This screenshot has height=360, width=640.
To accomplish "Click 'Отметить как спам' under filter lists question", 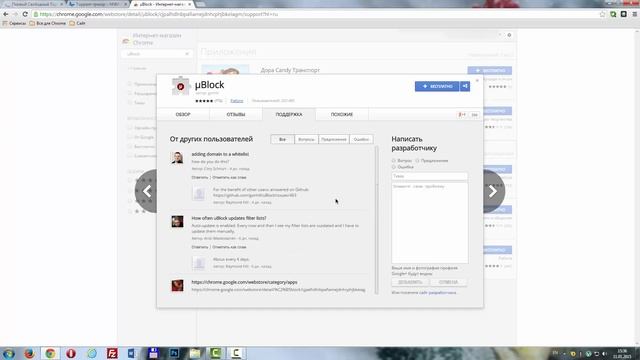I will (229, 247).
